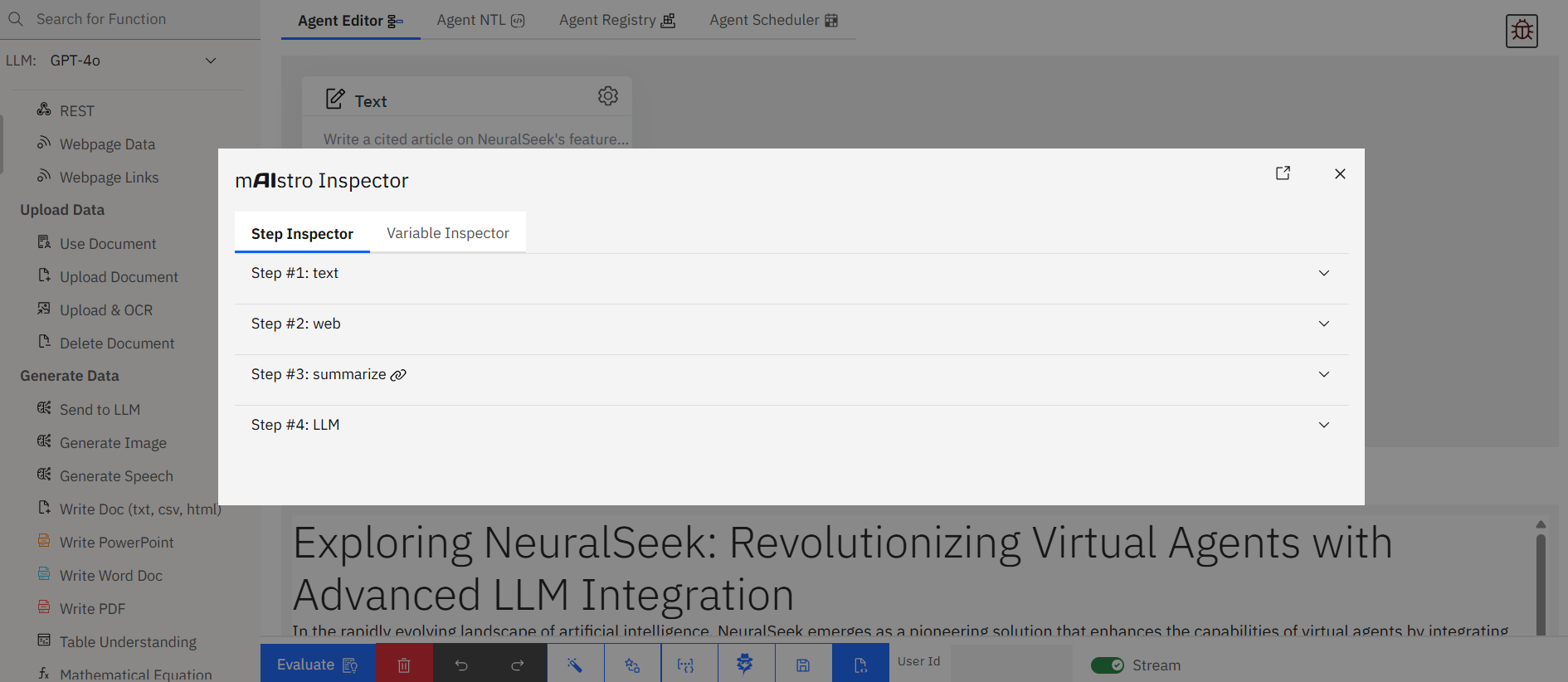Select Use Document in sidebar
1568x682 pixels.
108,243
